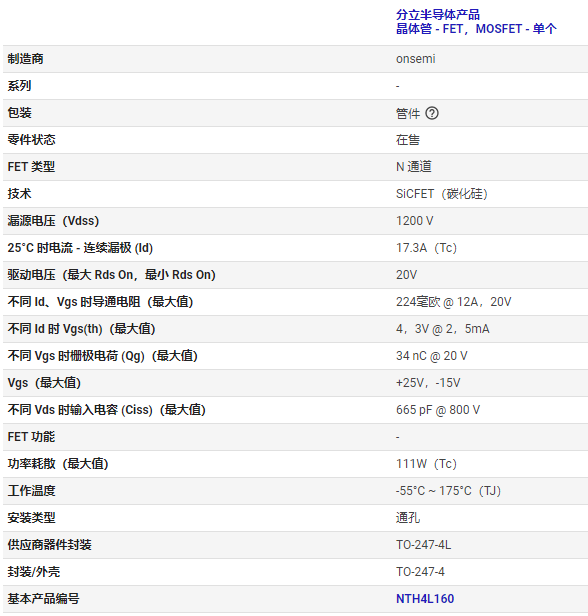The height and width of the screenshot is (616, 588).
Task: Open the 晶体管 - FET，MOSFET - 单个 link
Action: (476, 29)
